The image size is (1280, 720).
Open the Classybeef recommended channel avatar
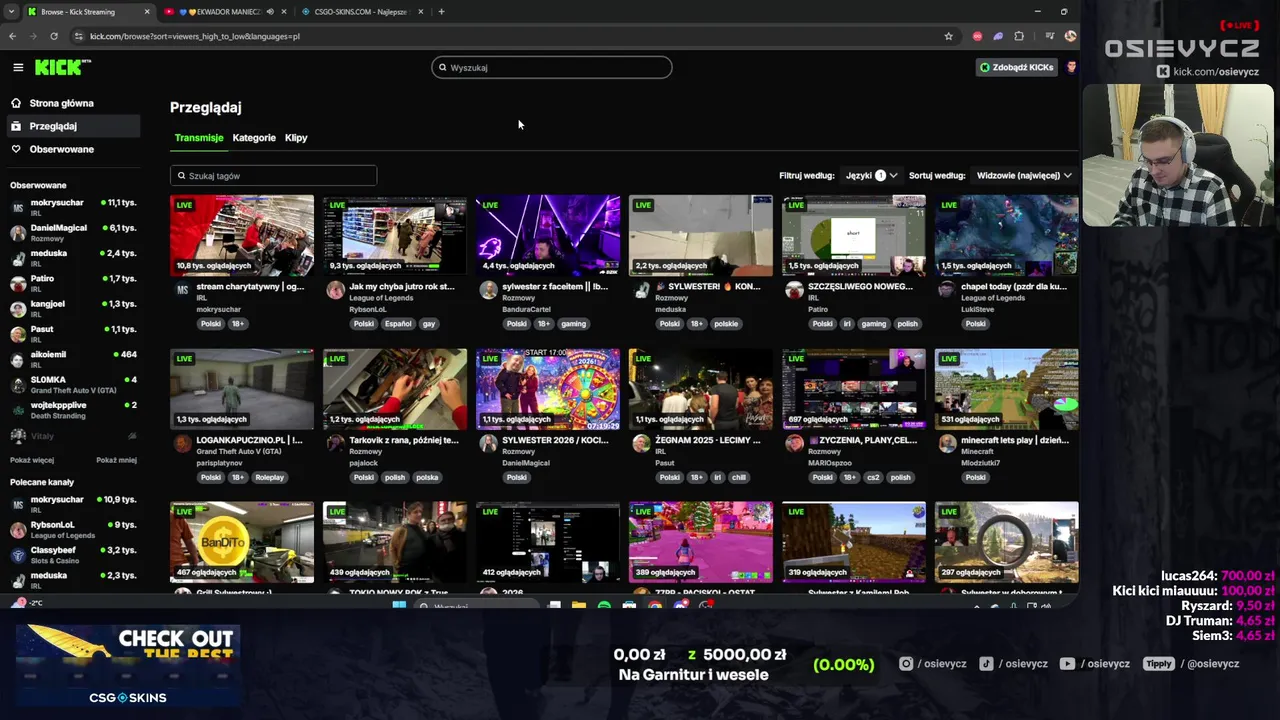point(18,555)
